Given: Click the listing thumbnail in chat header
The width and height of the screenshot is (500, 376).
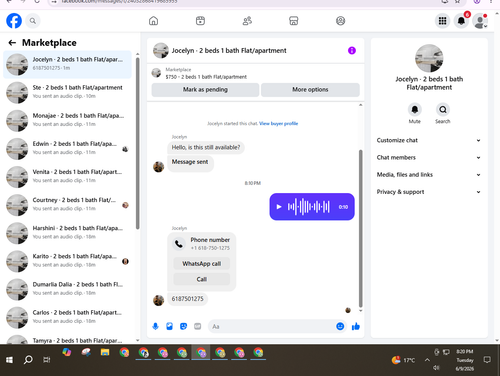Looking at the screenshot, I should tap(161, 50).
